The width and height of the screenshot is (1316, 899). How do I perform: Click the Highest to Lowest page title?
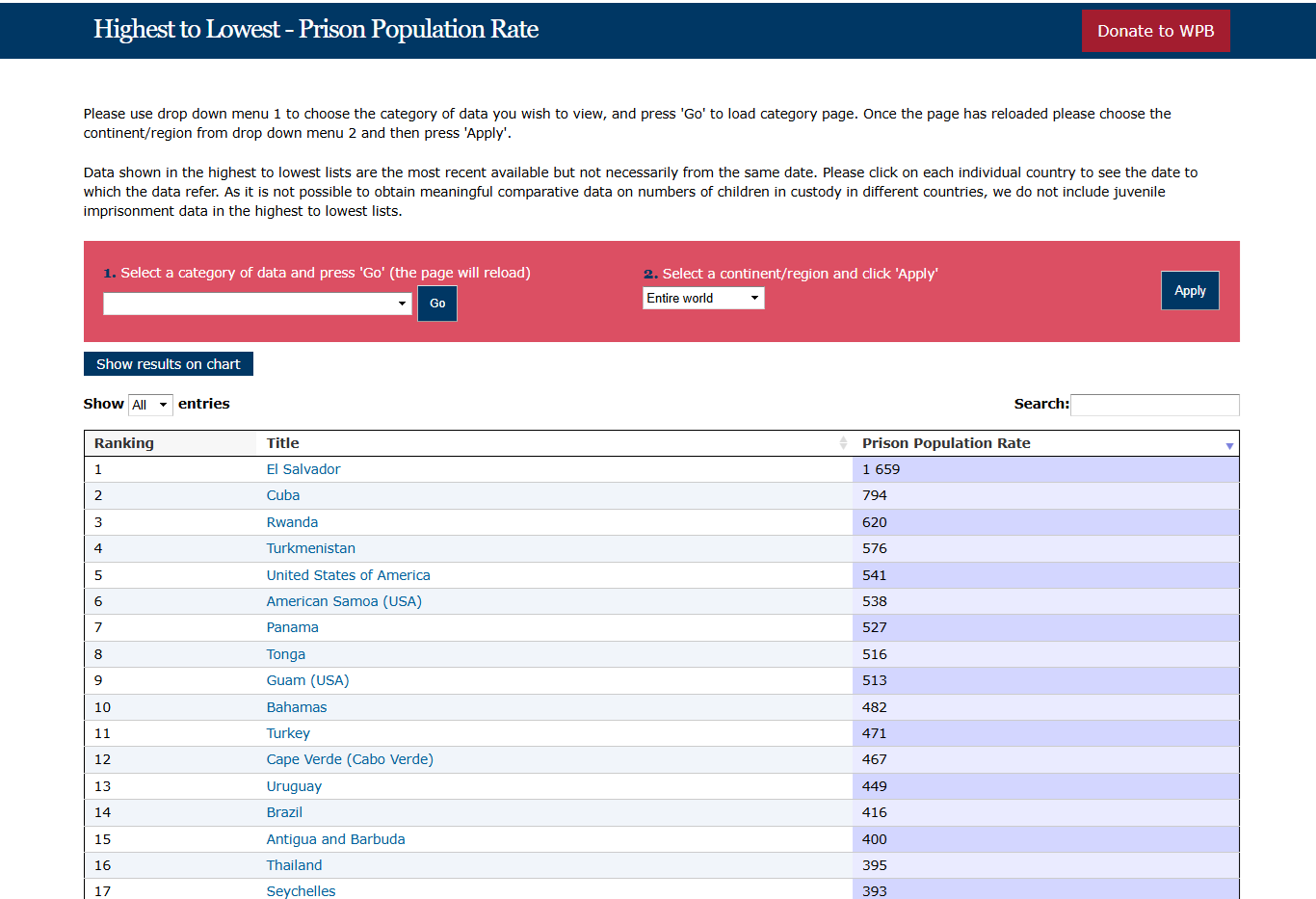tap(316, 29)
